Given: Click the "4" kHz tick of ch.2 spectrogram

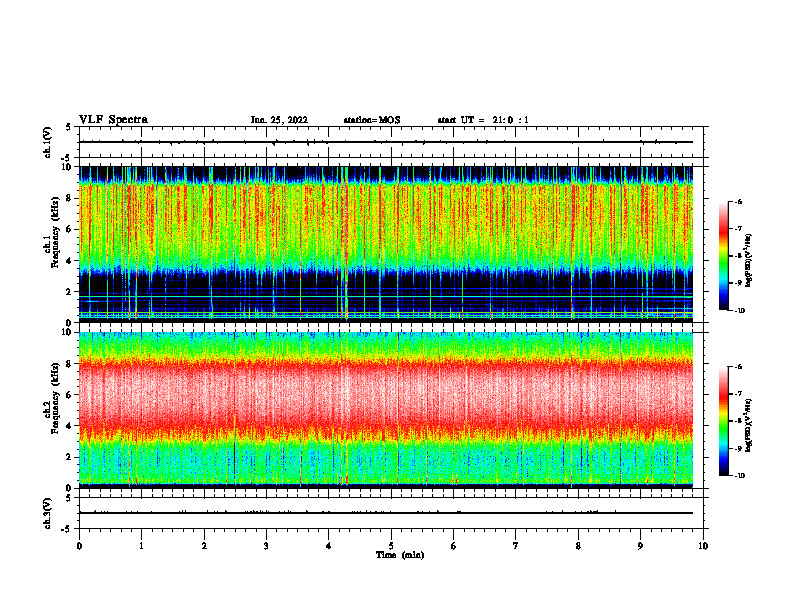Looking at the screenshot, I should pyautogui.click(x=70, y=426).
